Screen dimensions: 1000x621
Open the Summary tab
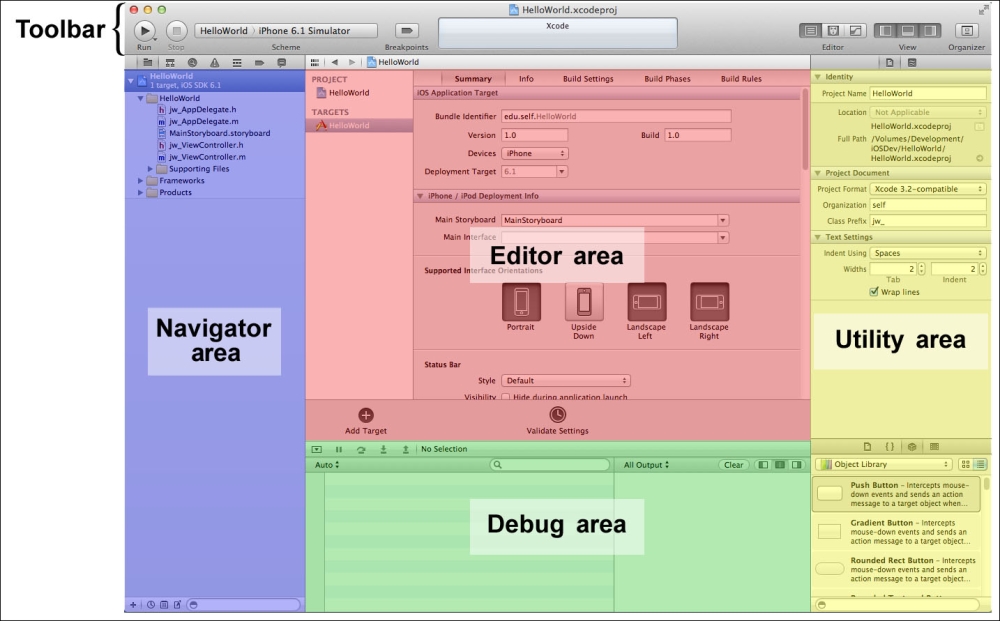click(x=473, y=79)
